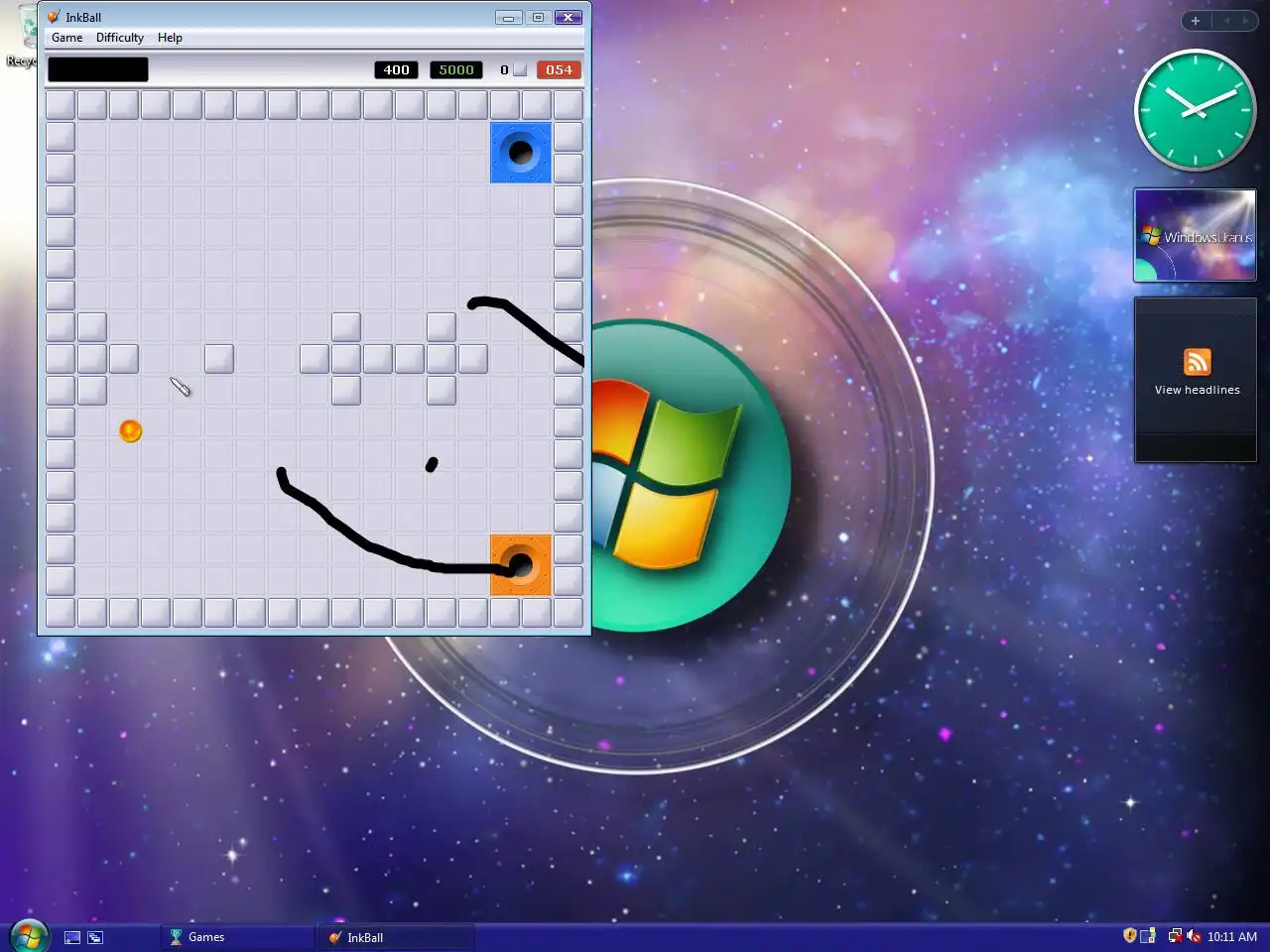
Task: Click the Show desktop quick launch icon
Action: point(72,937)
